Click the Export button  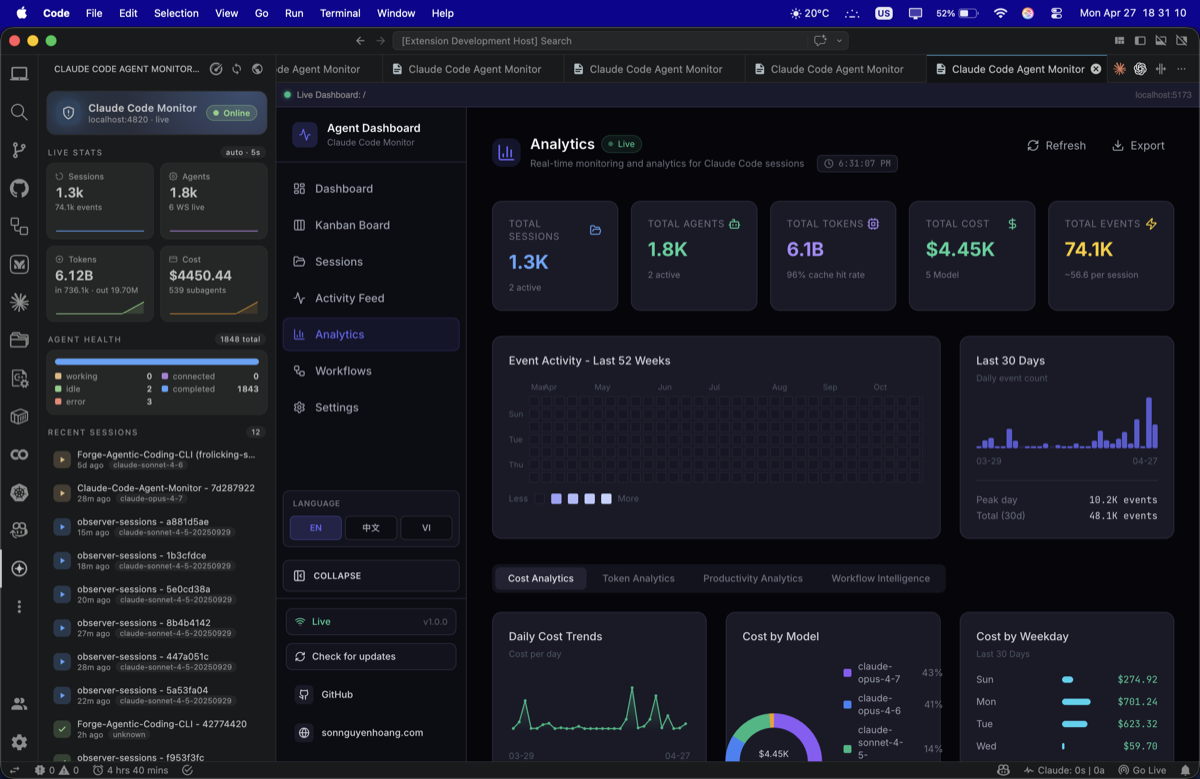coord(1138,145)
